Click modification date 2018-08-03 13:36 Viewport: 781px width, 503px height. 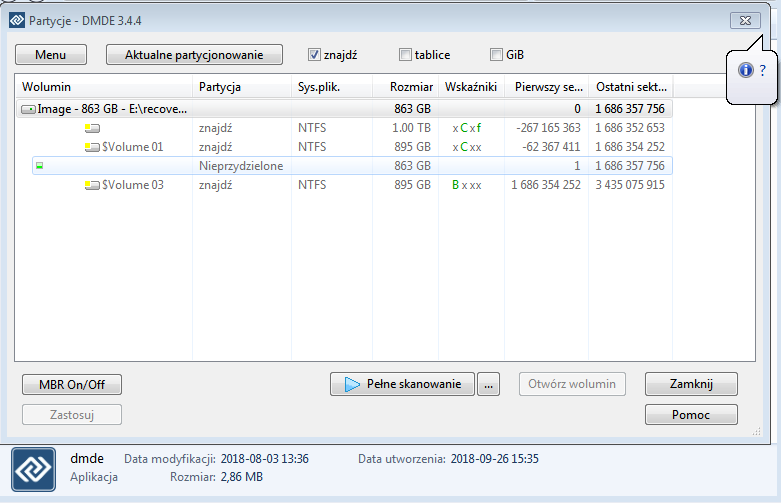(x=264, y=459)
